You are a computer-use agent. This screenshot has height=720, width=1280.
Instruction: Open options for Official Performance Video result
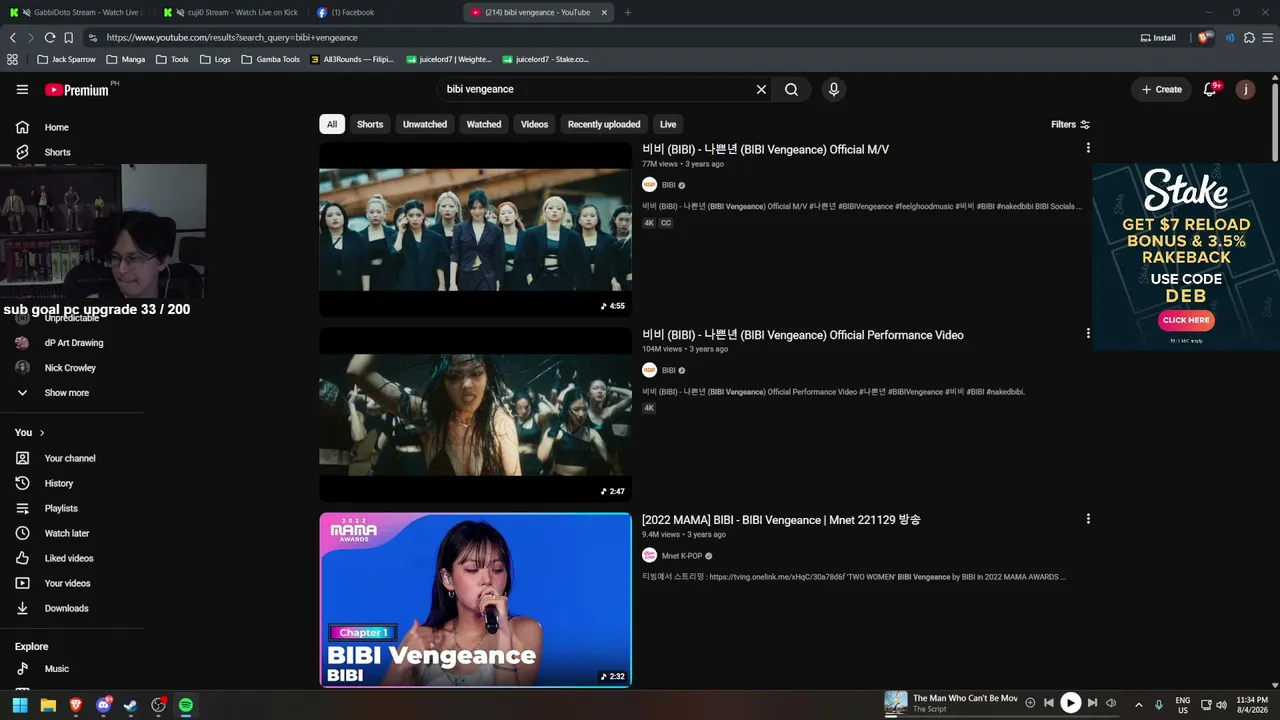[1088, 334]
